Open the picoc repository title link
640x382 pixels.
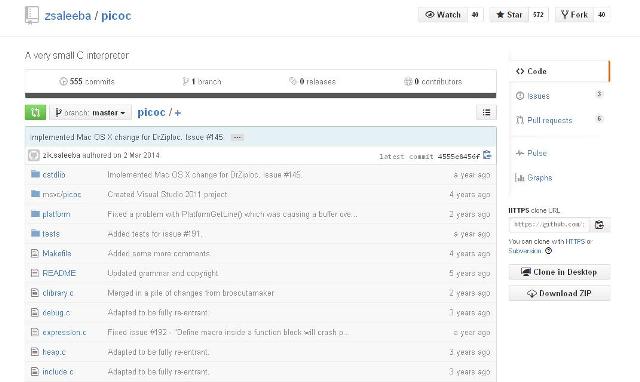(116, 16)
